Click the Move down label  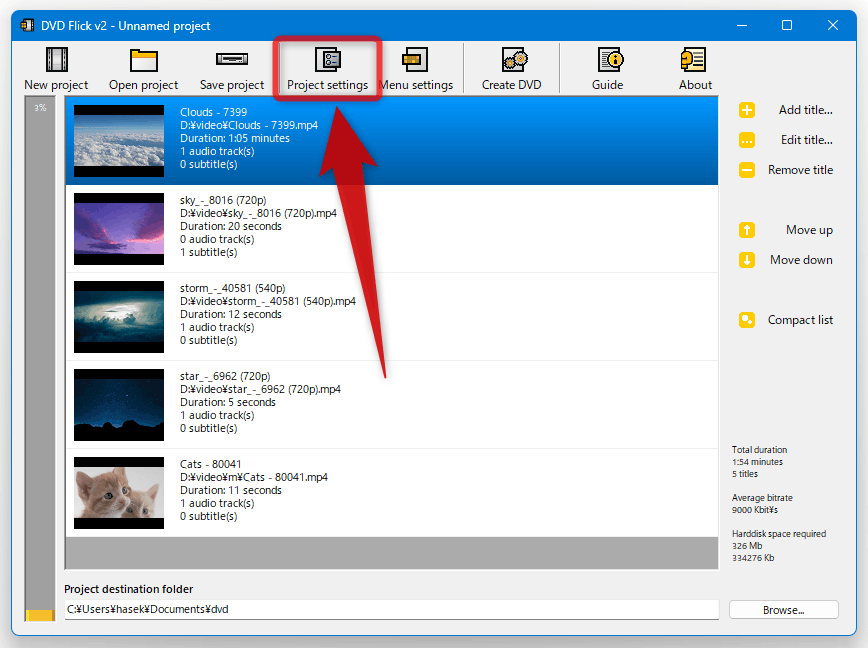(801, 260)
